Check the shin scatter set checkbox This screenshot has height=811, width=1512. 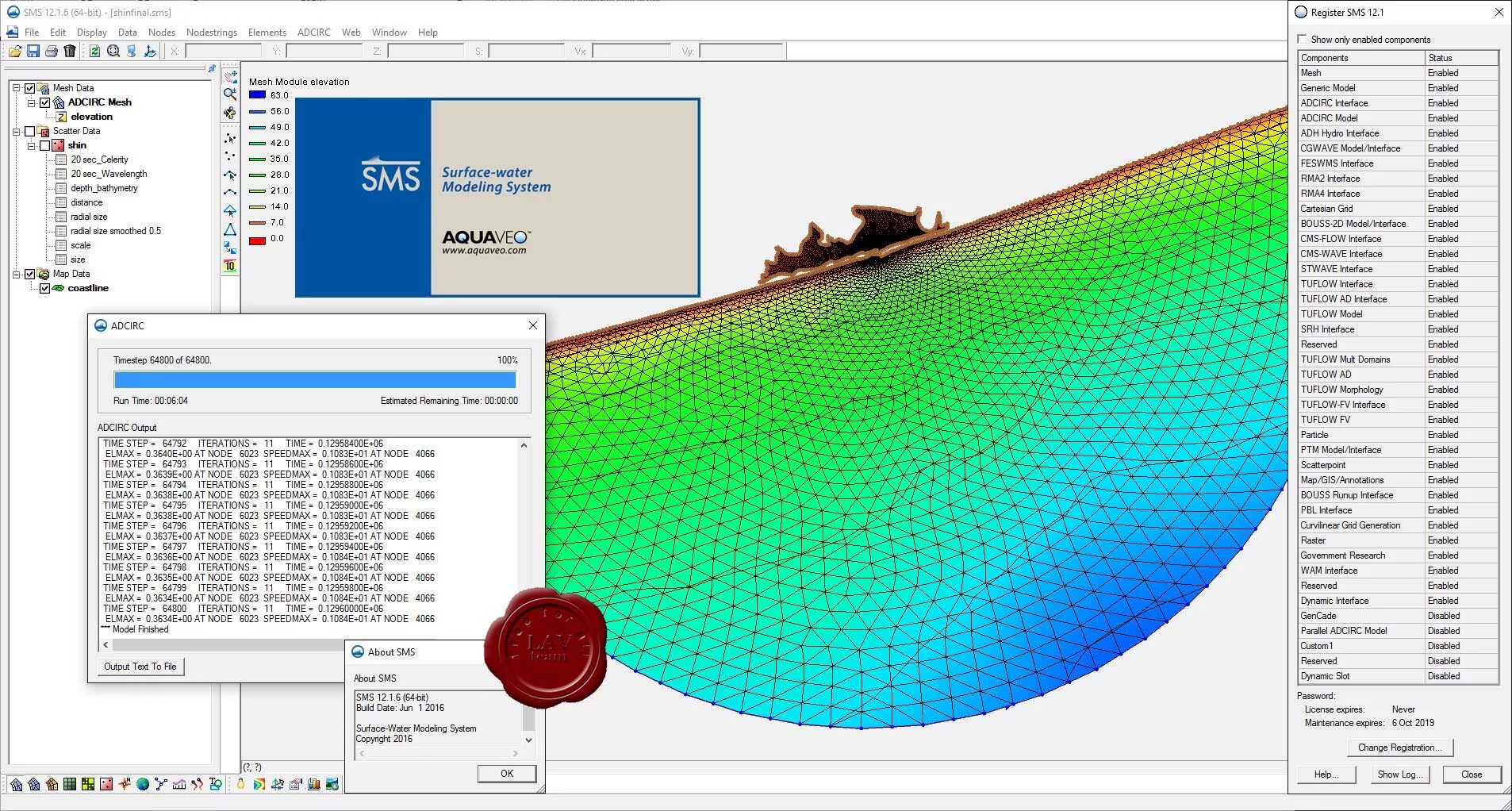45,145
